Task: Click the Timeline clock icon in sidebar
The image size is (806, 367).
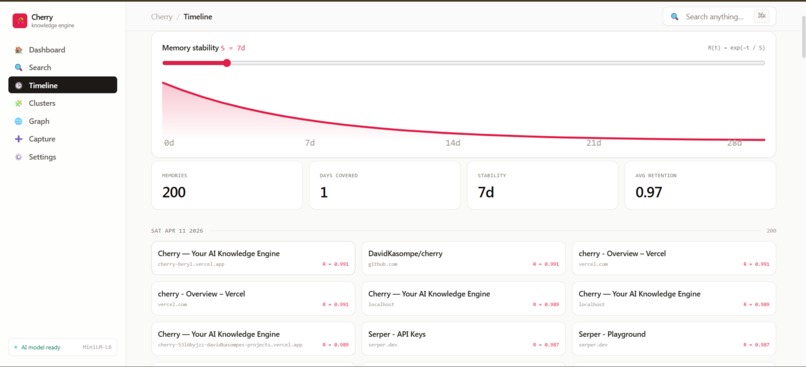Action: coord(19,85)
